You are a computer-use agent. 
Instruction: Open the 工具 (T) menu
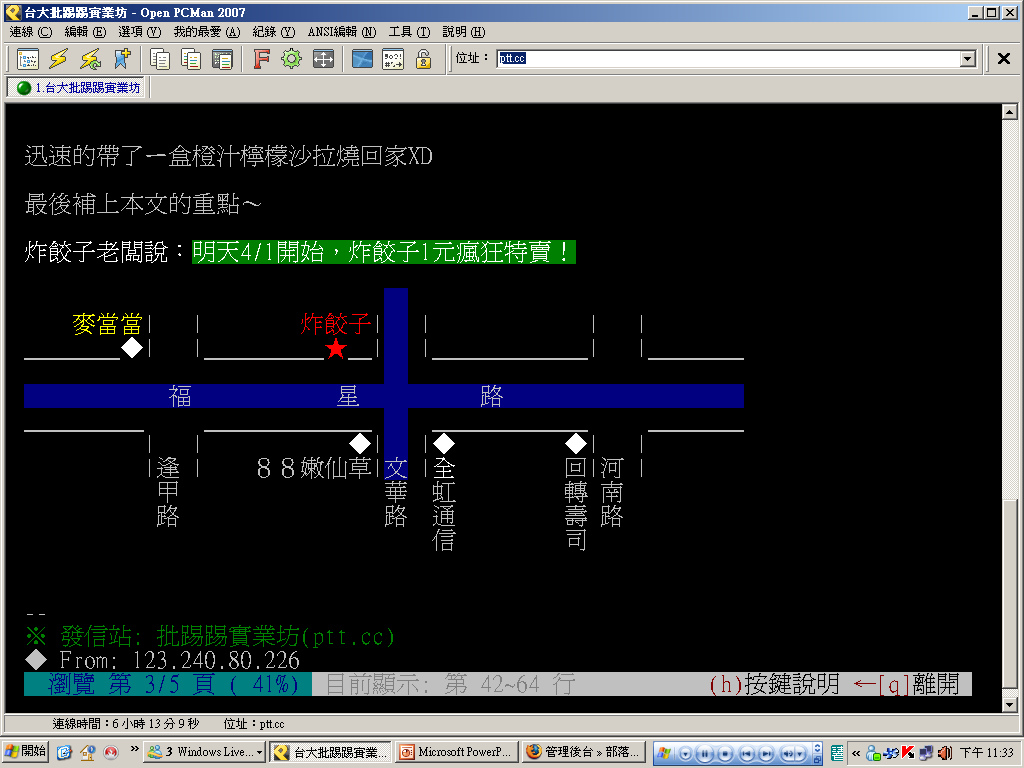(x=409, y=31)
